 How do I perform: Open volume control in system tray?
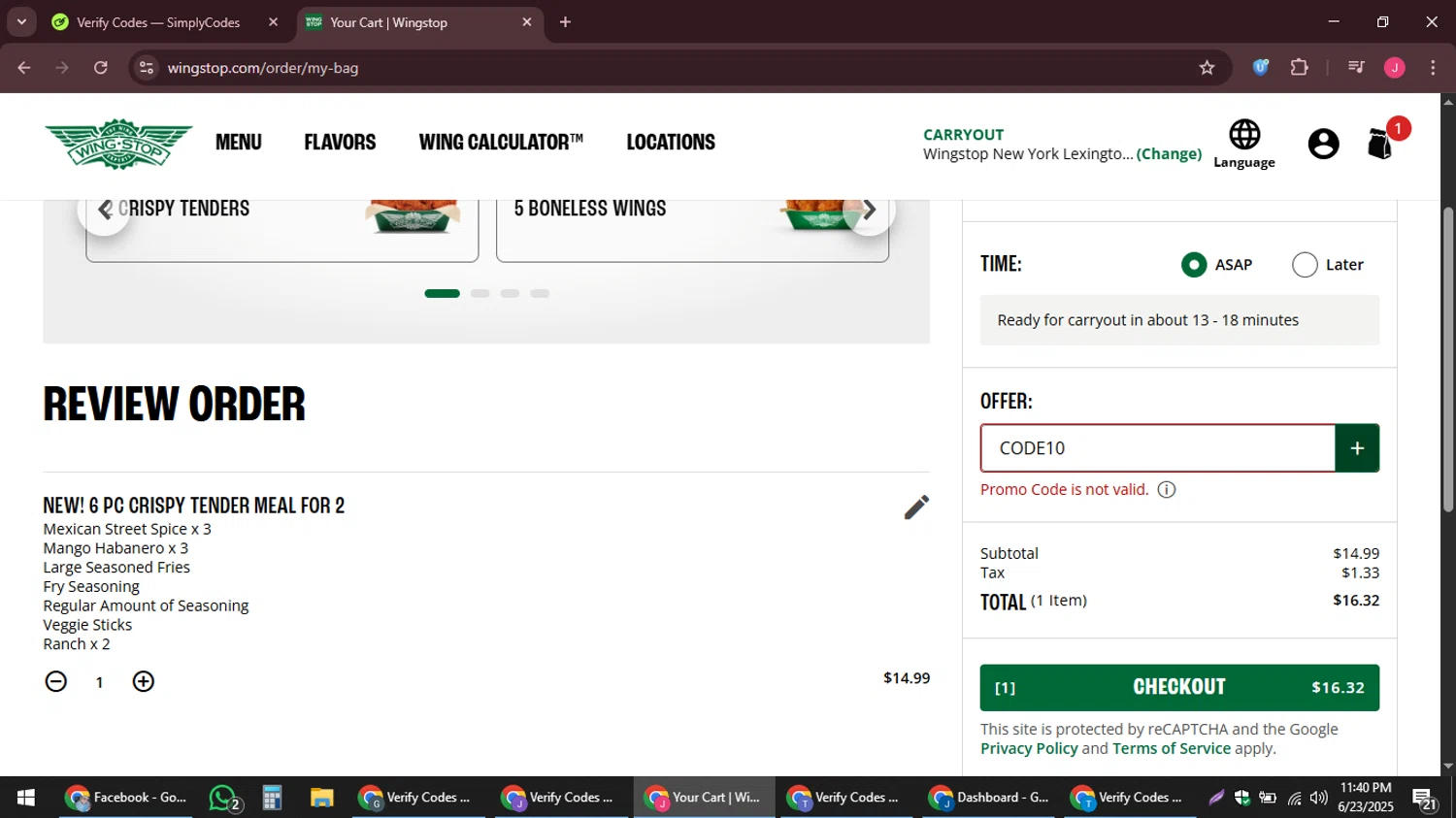click(1318, 798)
